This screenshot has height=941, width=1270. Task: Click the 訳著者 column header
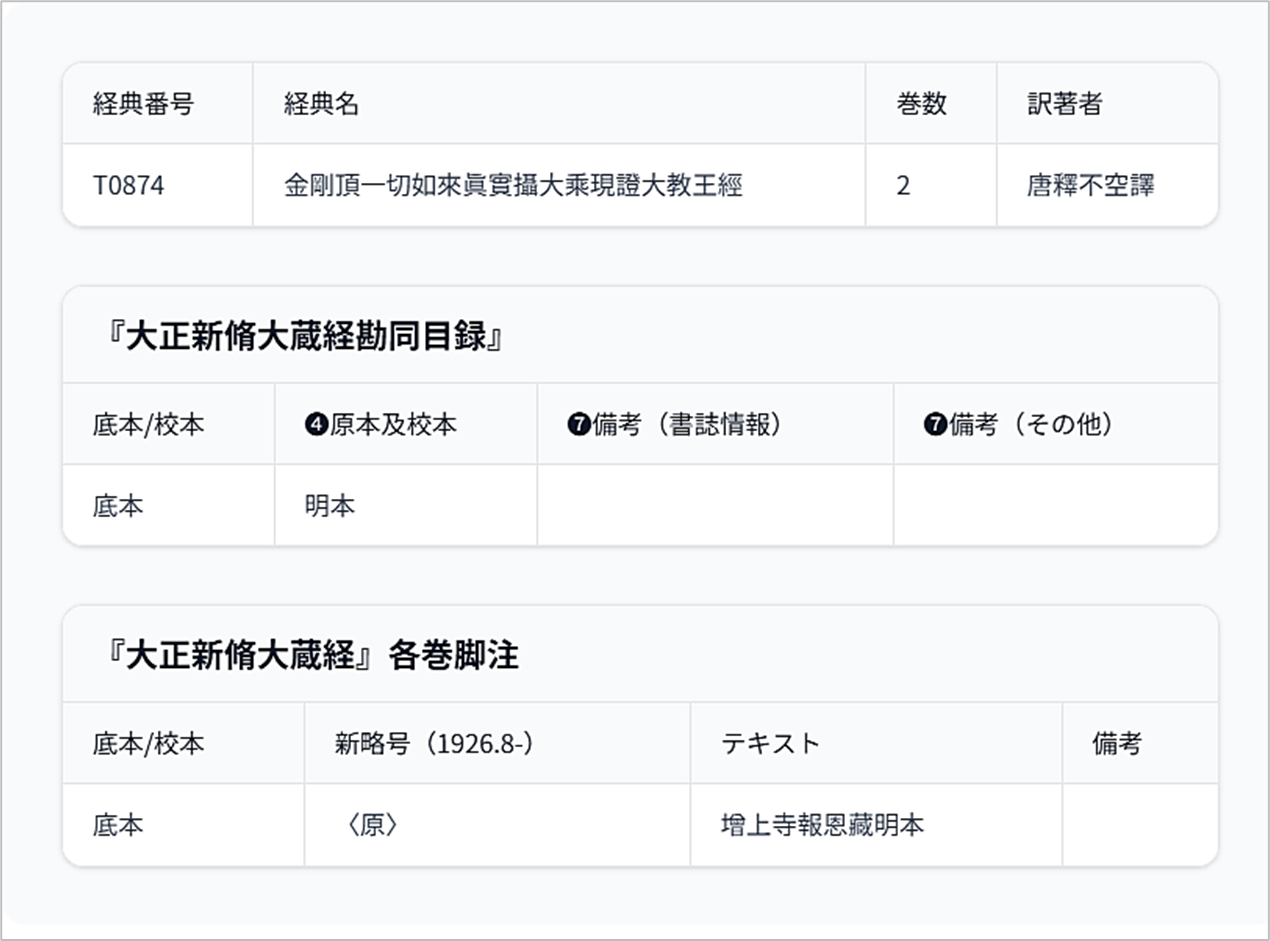tap(1064, 104)
